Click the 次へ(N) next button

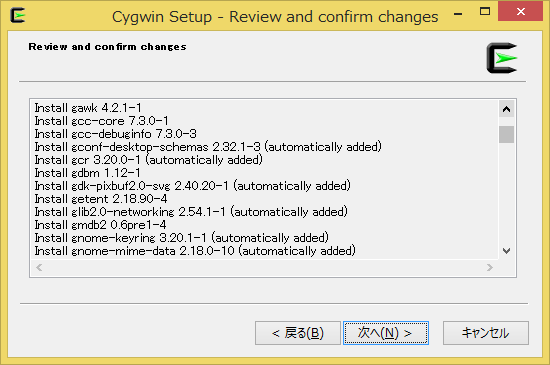pos(386,333)
